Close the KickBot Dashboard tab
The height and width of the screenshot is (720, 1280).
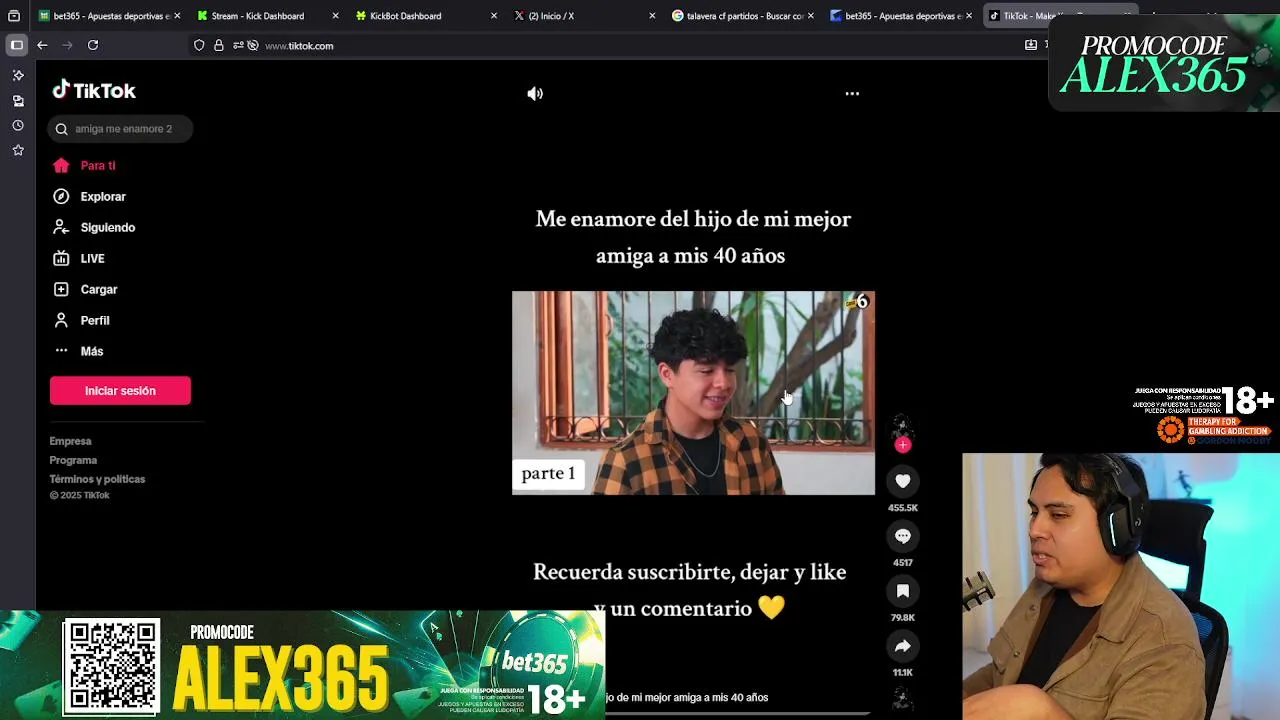[494, 16]
